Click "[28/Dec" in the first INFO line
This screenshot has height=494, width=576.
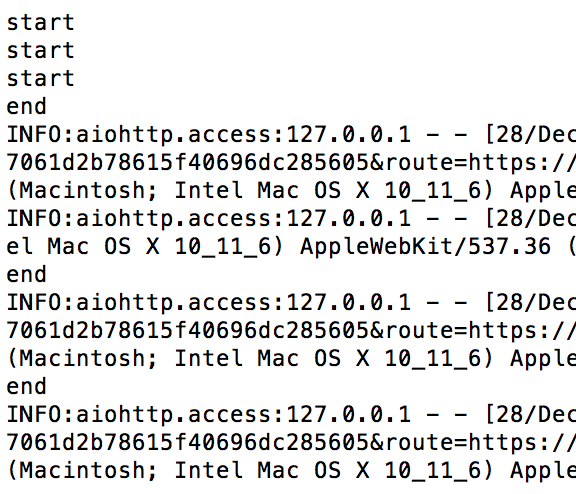tap(530, 134)
